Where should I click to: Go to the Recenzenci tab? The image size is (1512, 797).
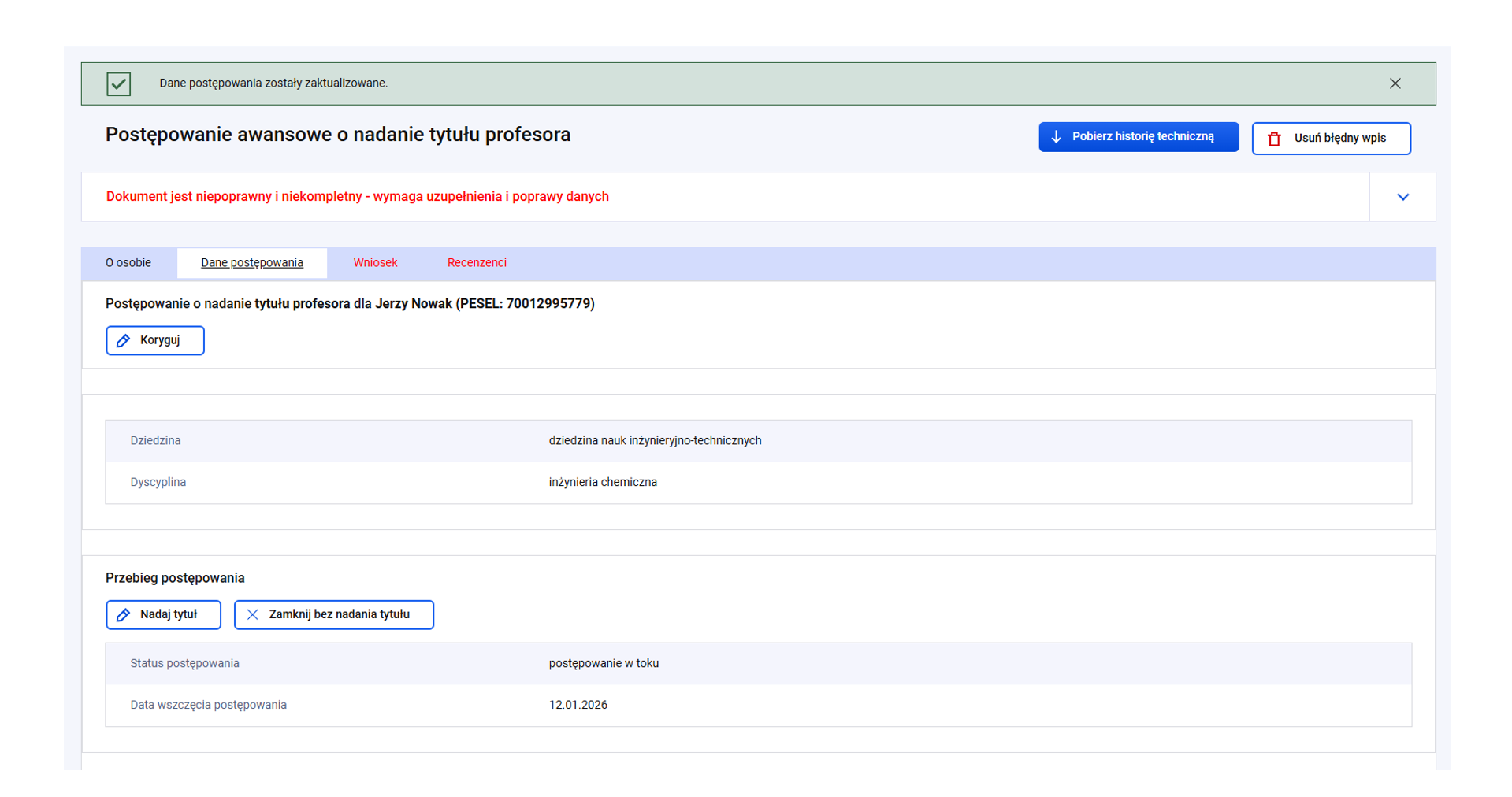coord(477,263)
